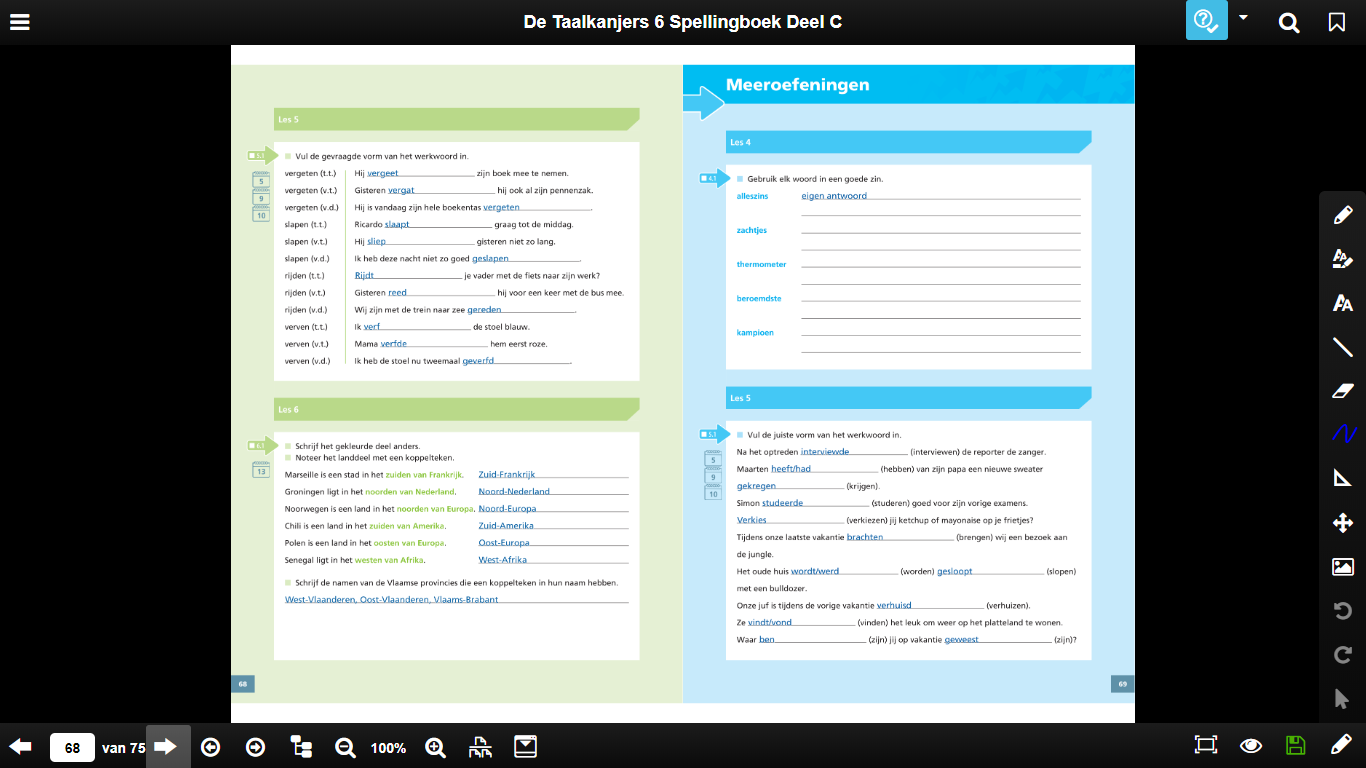The height and width of the screenshot is (768, 1366).
Task: Click the word 'kampioen'
Action: [x=755, y=333]
